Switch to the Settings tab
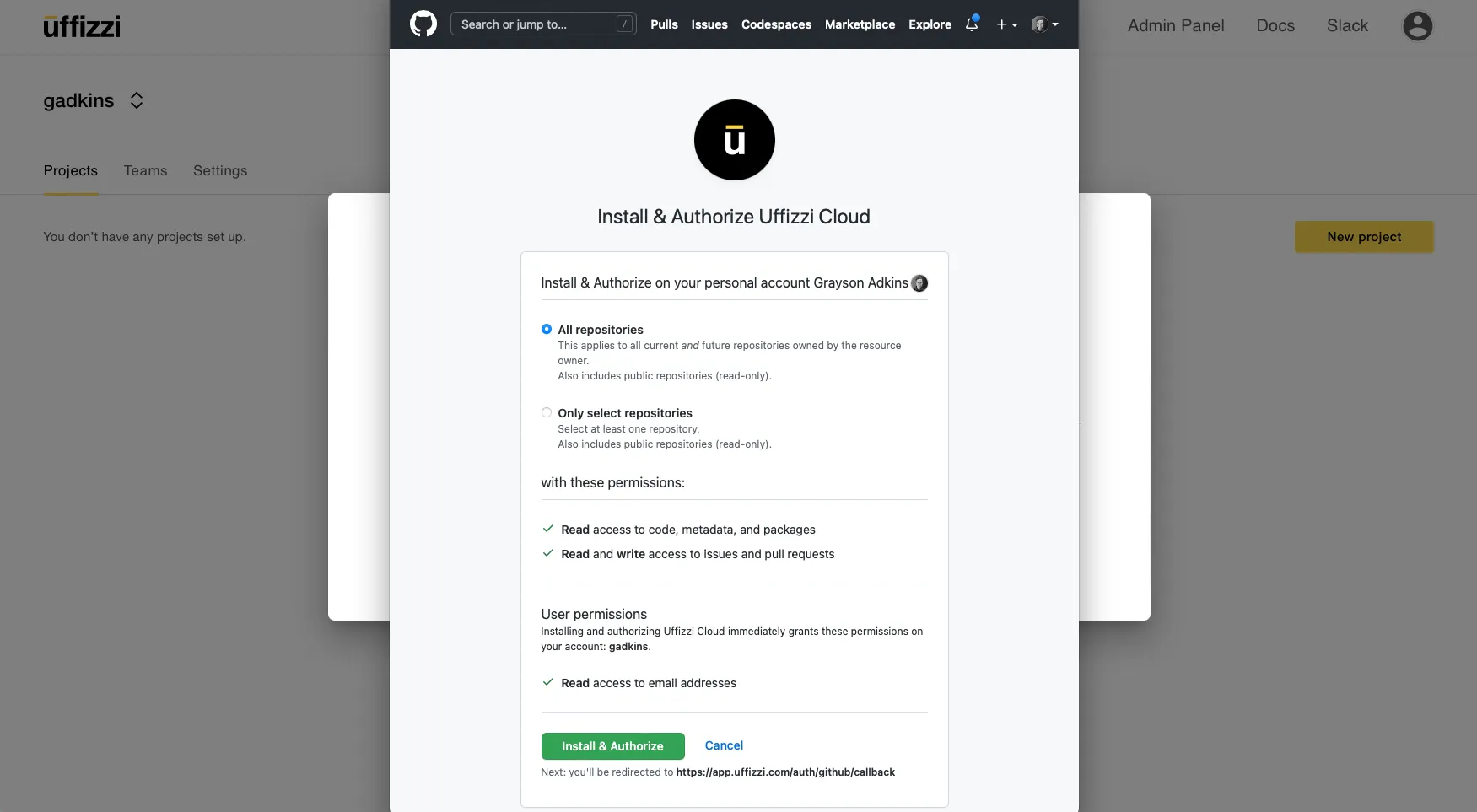 coord(220,170)
